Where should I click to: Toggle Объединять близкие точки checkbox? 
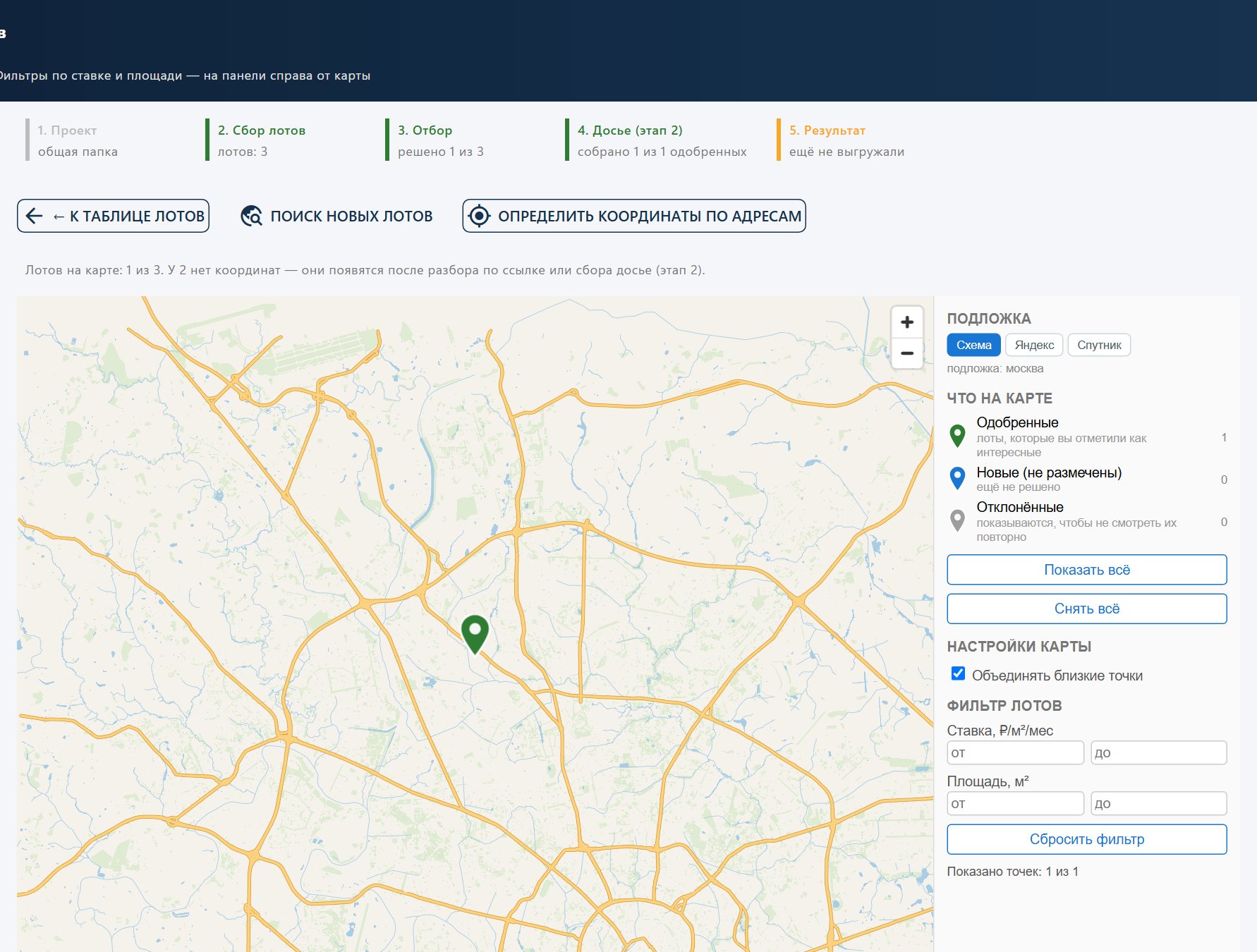[x=958, y=673]
